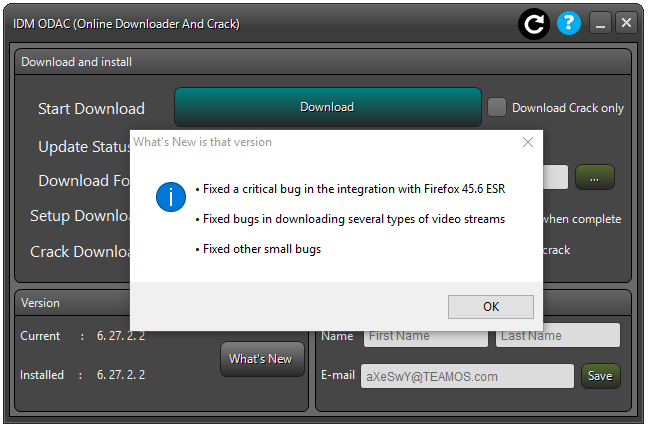Open What's New version notes button
Image resolution: width=649 pixels, height=426 pixels.
(x=262, y=359)
